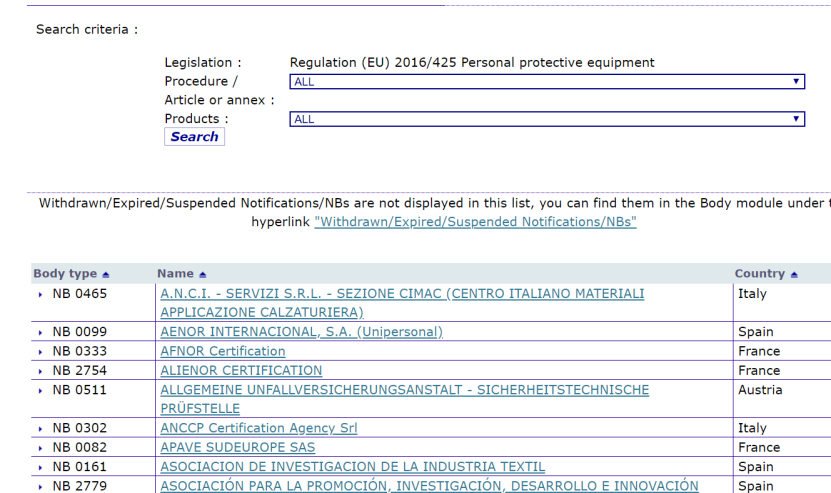Expand row arrow for NB 0465
The image size is (831, 493).
tap(40, 294)
